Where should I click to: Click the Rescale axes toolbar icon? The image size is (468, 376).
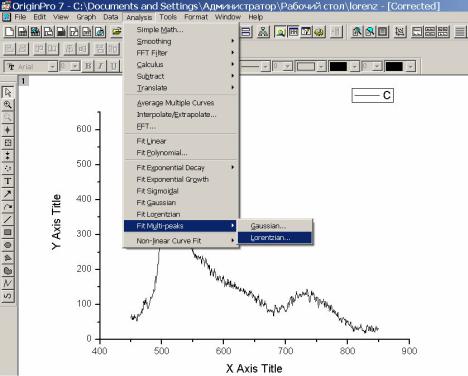400,32
